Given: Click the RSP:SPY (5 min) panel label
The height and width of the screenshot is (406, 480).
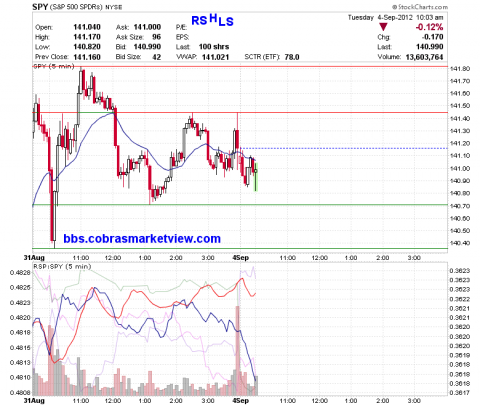Looking at the screenshot, I should pyautogui.click(x=62, y=266).
